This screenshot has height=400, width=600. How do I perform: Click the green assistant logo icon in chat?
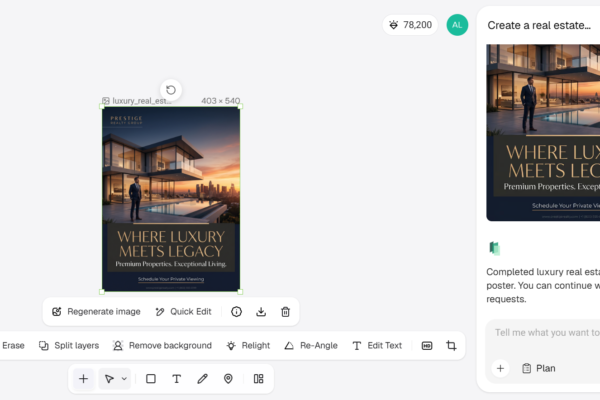[x=494, y=248]
